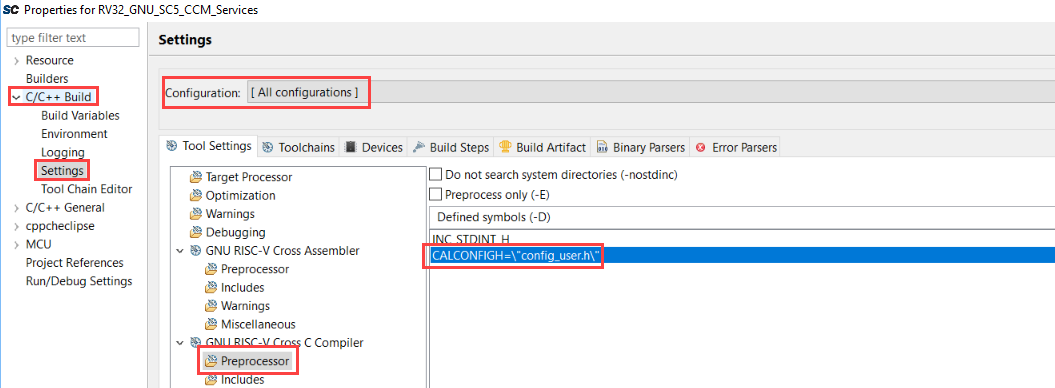Screen dimensions: 1055x388
Task: Select the Settings page in tree
Action: [x=62, y=171]
